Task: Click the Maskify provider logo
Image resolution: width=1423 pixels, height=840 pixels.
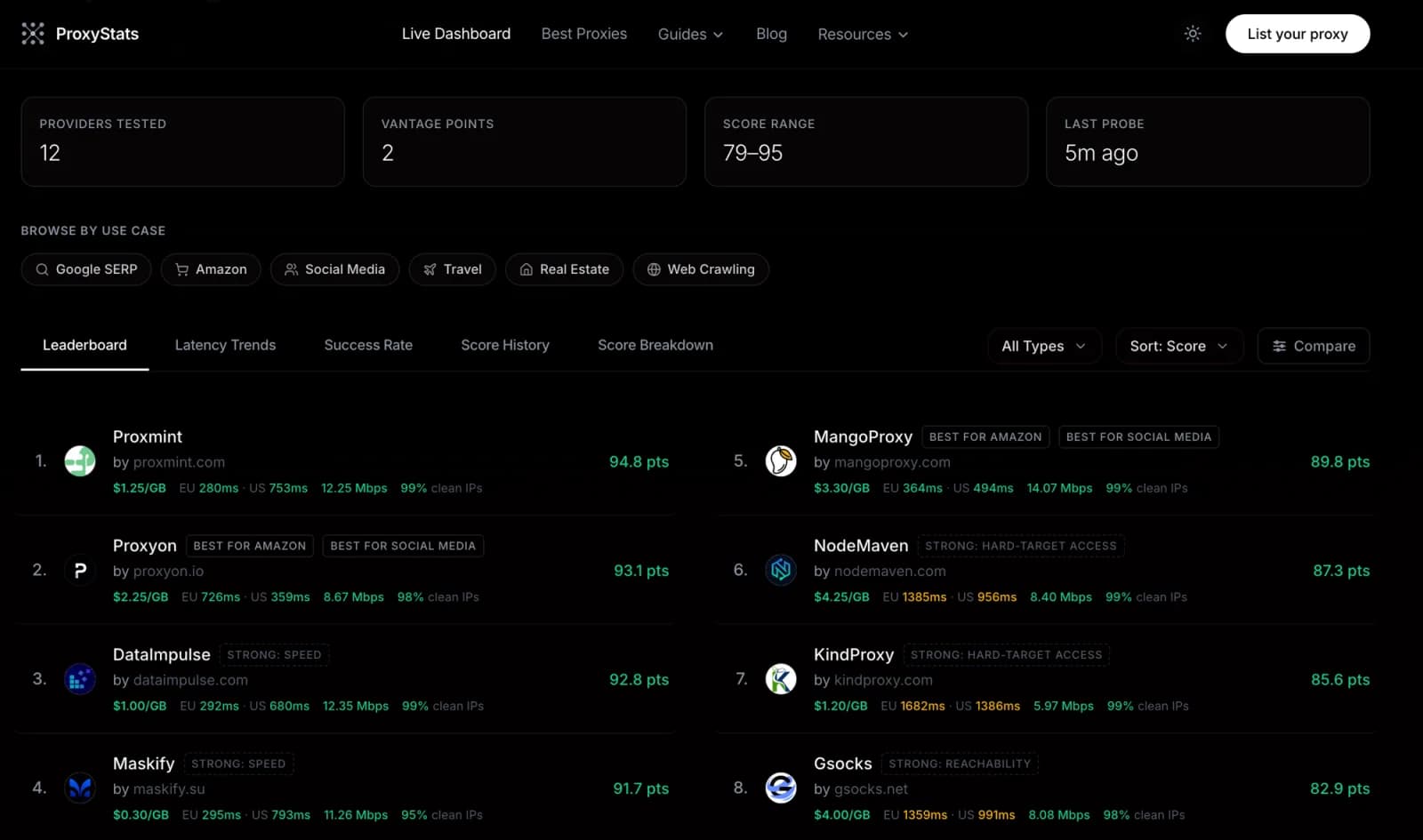Action: (x=80, y=788)
